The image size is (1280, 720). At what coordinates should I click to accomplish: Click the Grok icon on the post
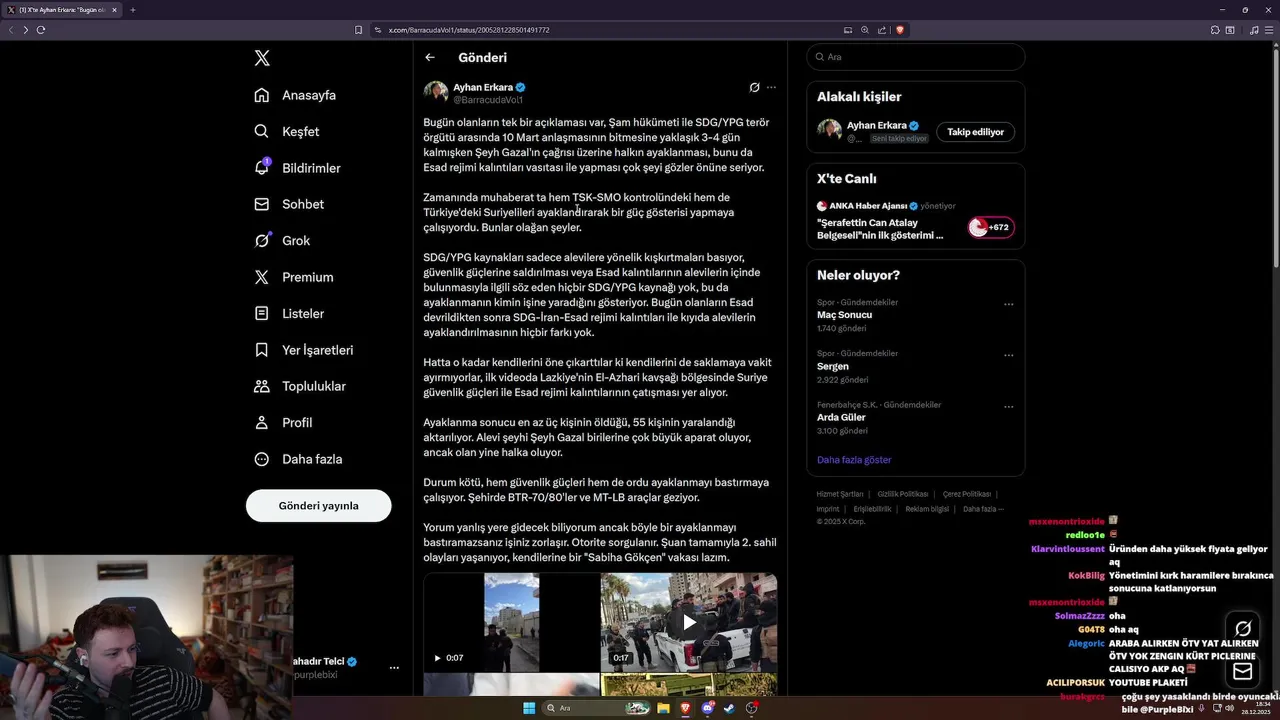coord(755,87)
